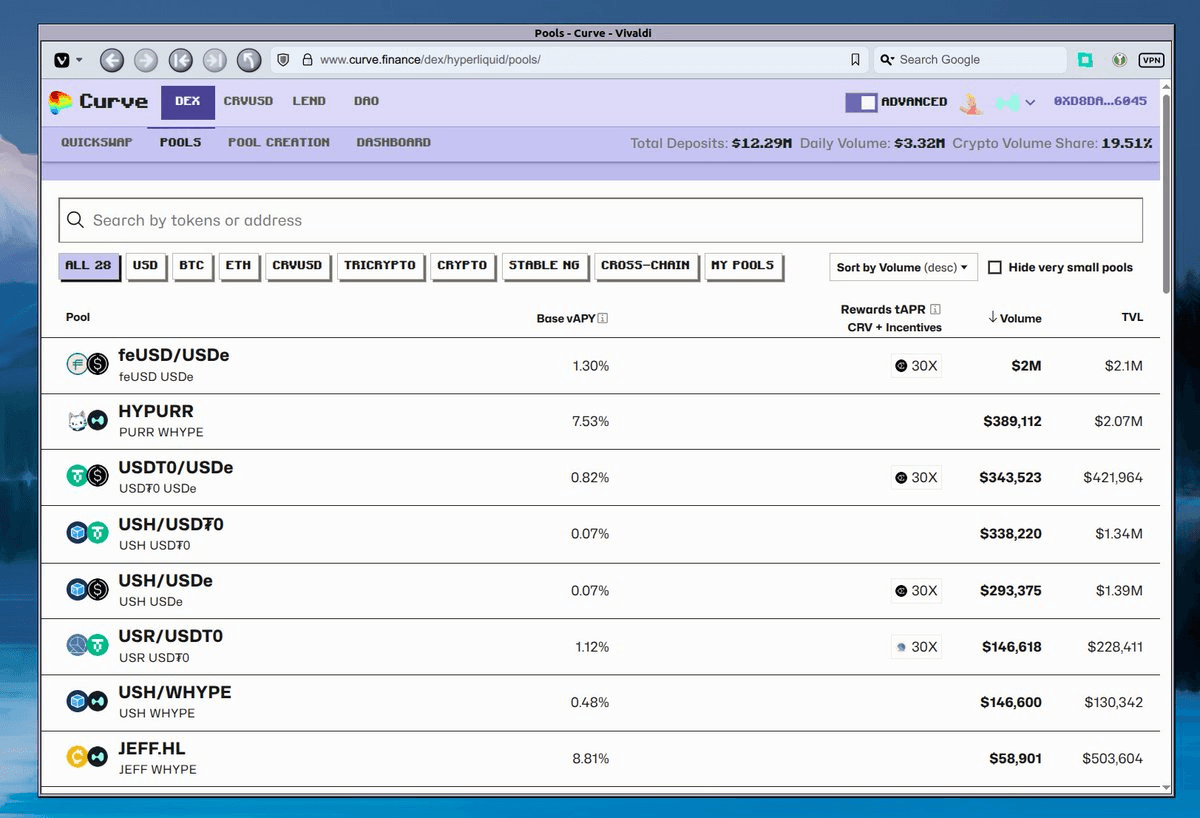Viewport: 1200px width, 818px height.
Task: Click Base vAPY info icon
Action: [x=603, y=318]
